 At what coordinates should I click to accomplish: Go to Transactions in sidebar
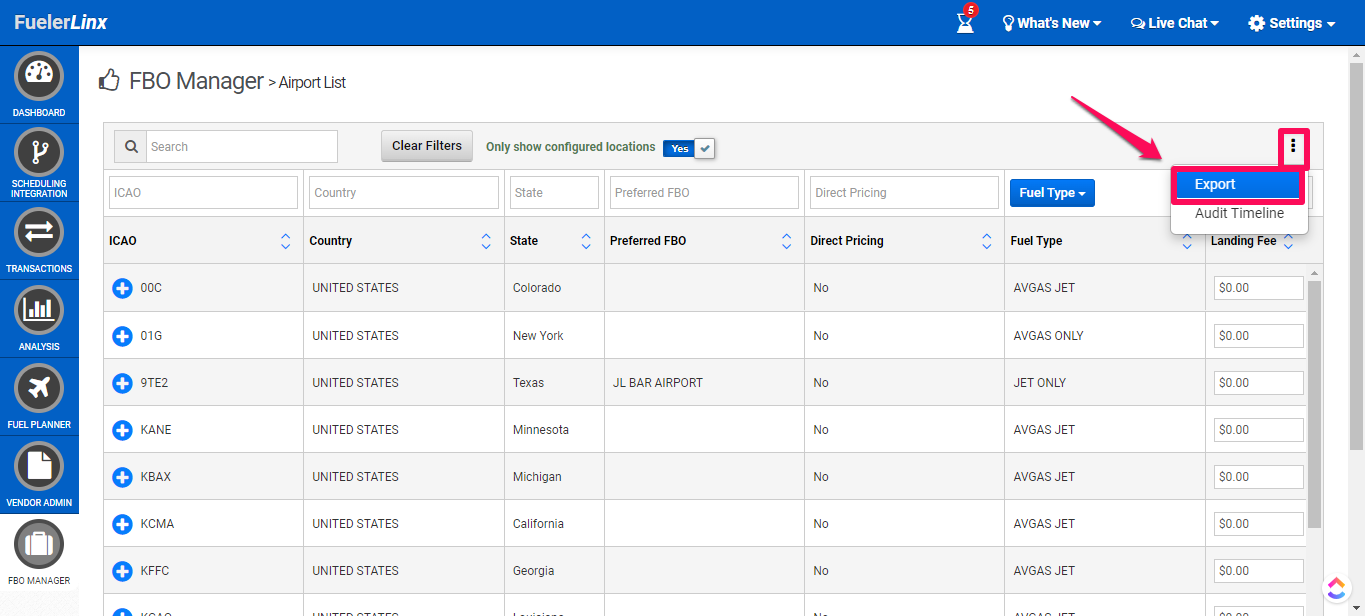tap(39, 232)
